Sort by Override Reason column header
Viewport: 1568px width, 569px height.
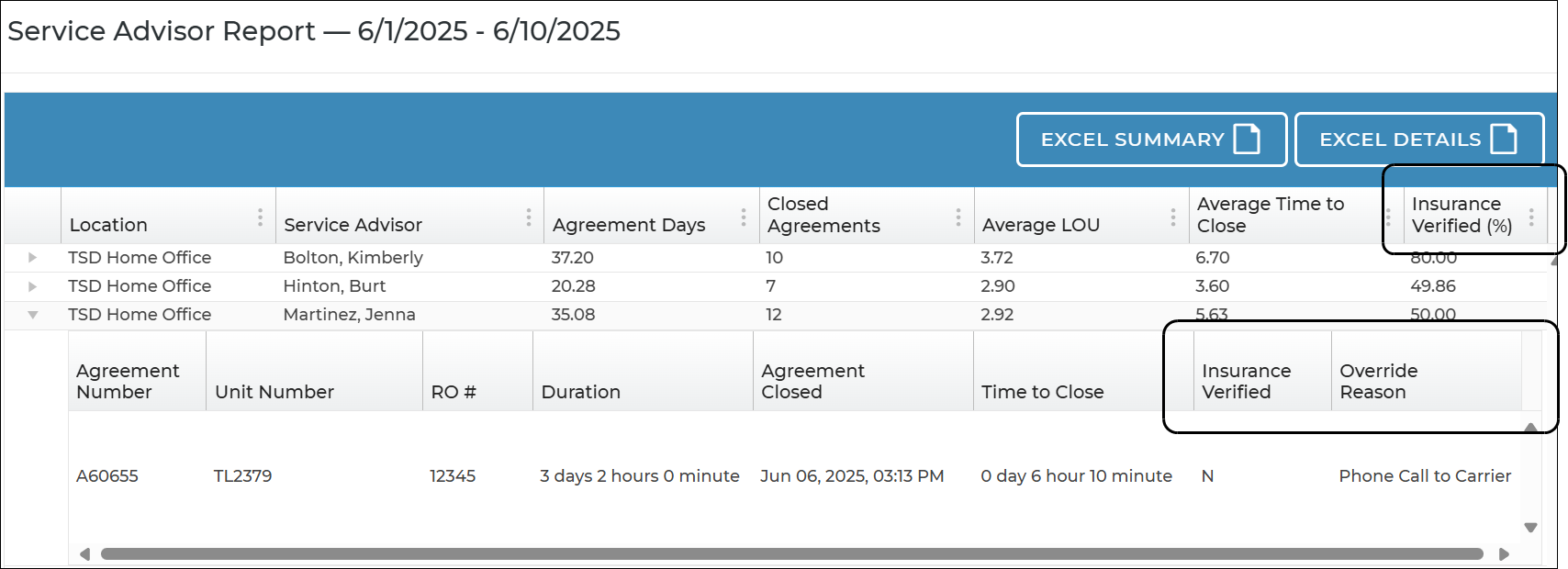[x=1378, y=381]
